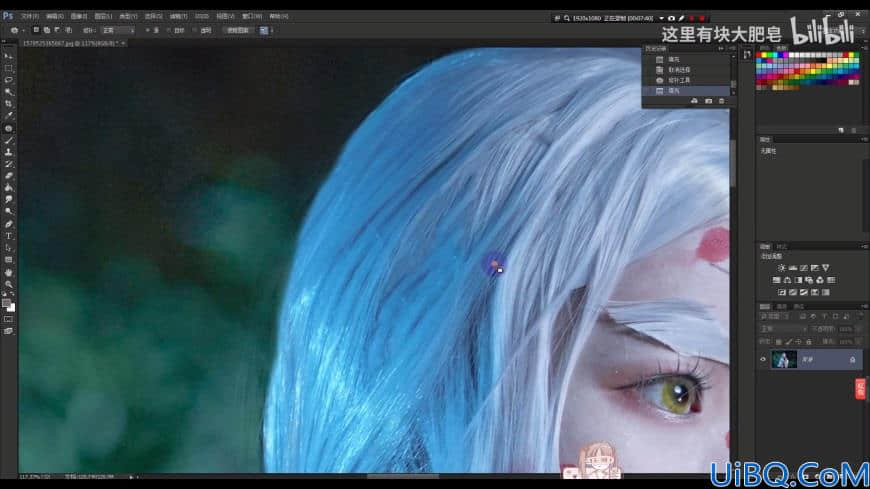Click the trash icon in History panel
The width and height of the screenshot is (870, 489).
point(721,101)
